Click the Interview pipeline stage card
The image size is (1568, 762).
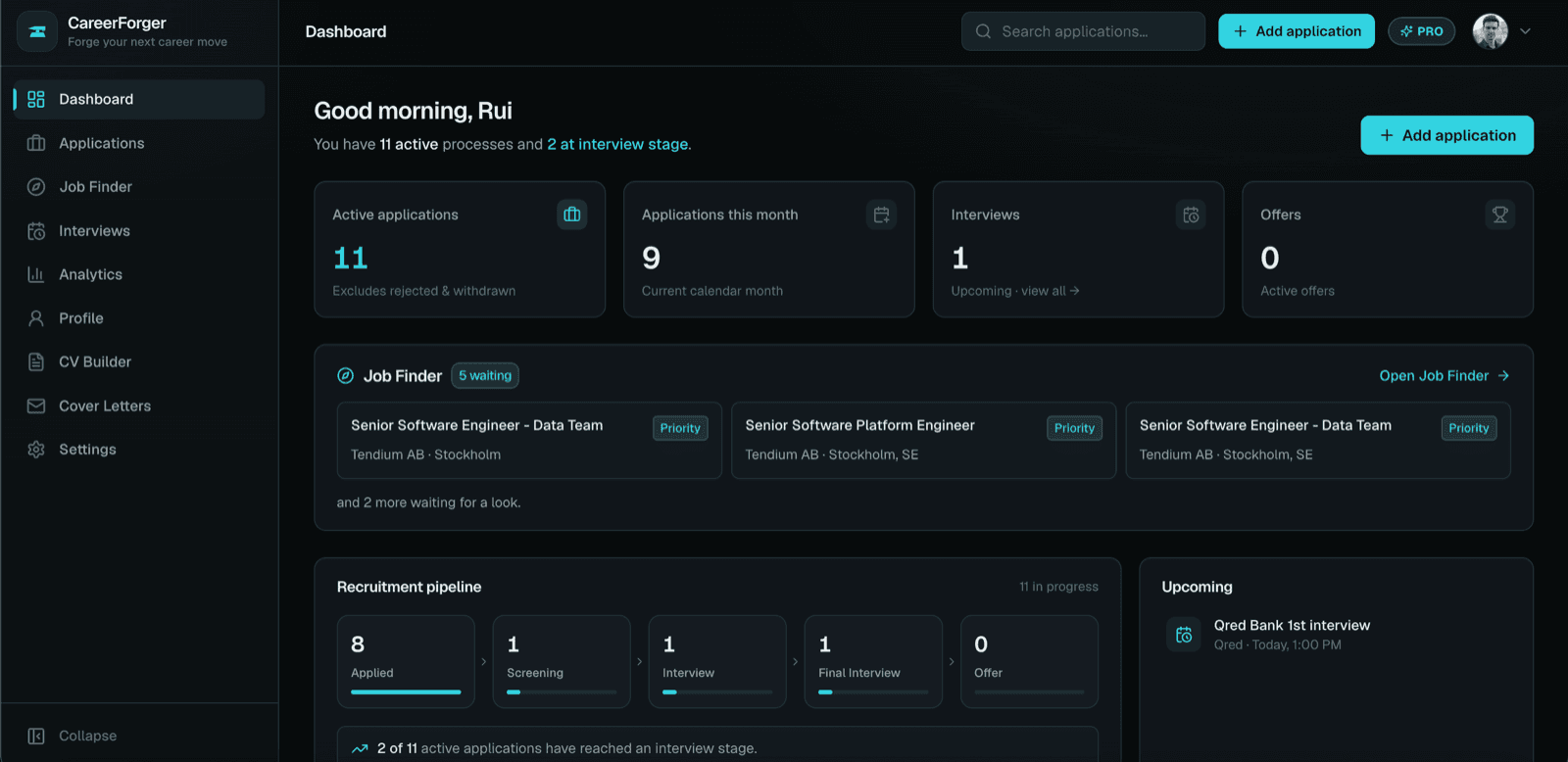pyautogui.click(x=717, y=661)
